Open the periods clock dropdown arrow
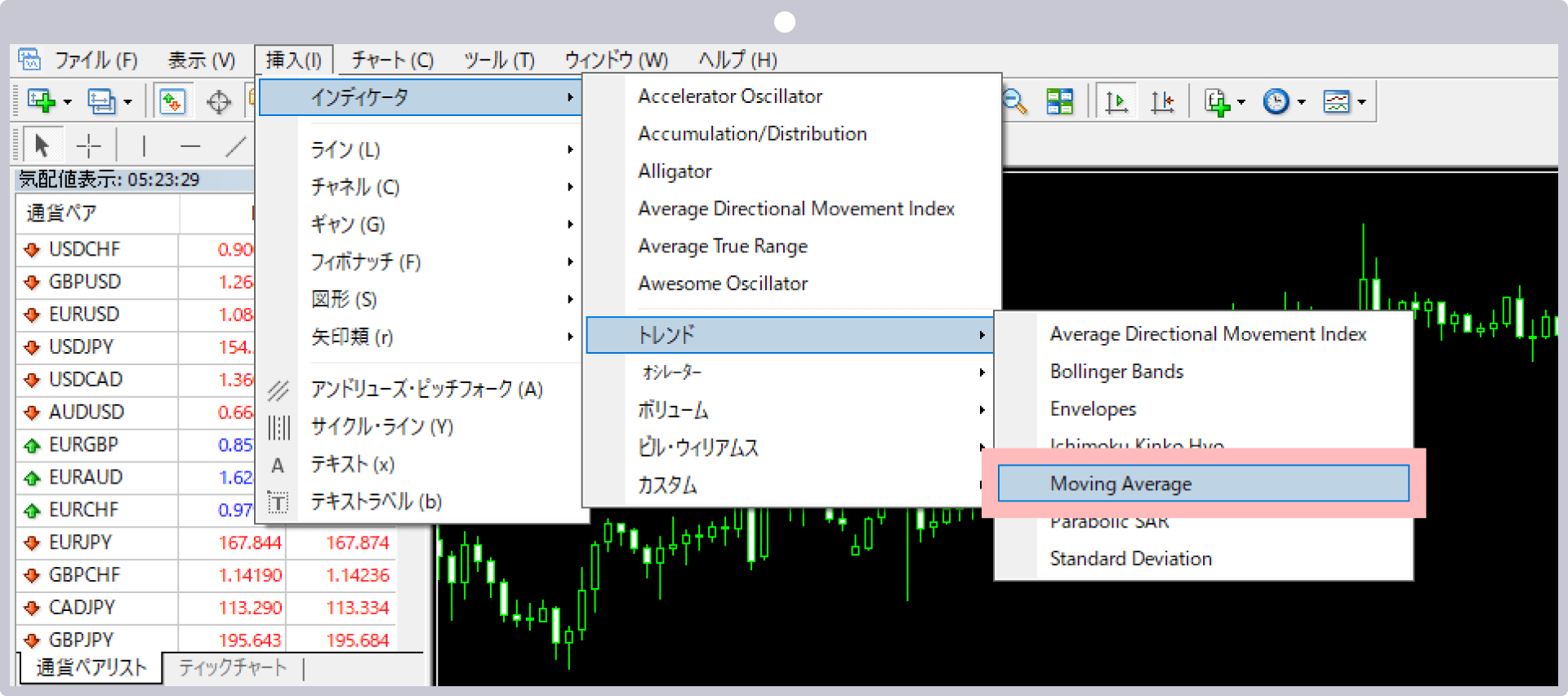 (x=1301, y=102)
